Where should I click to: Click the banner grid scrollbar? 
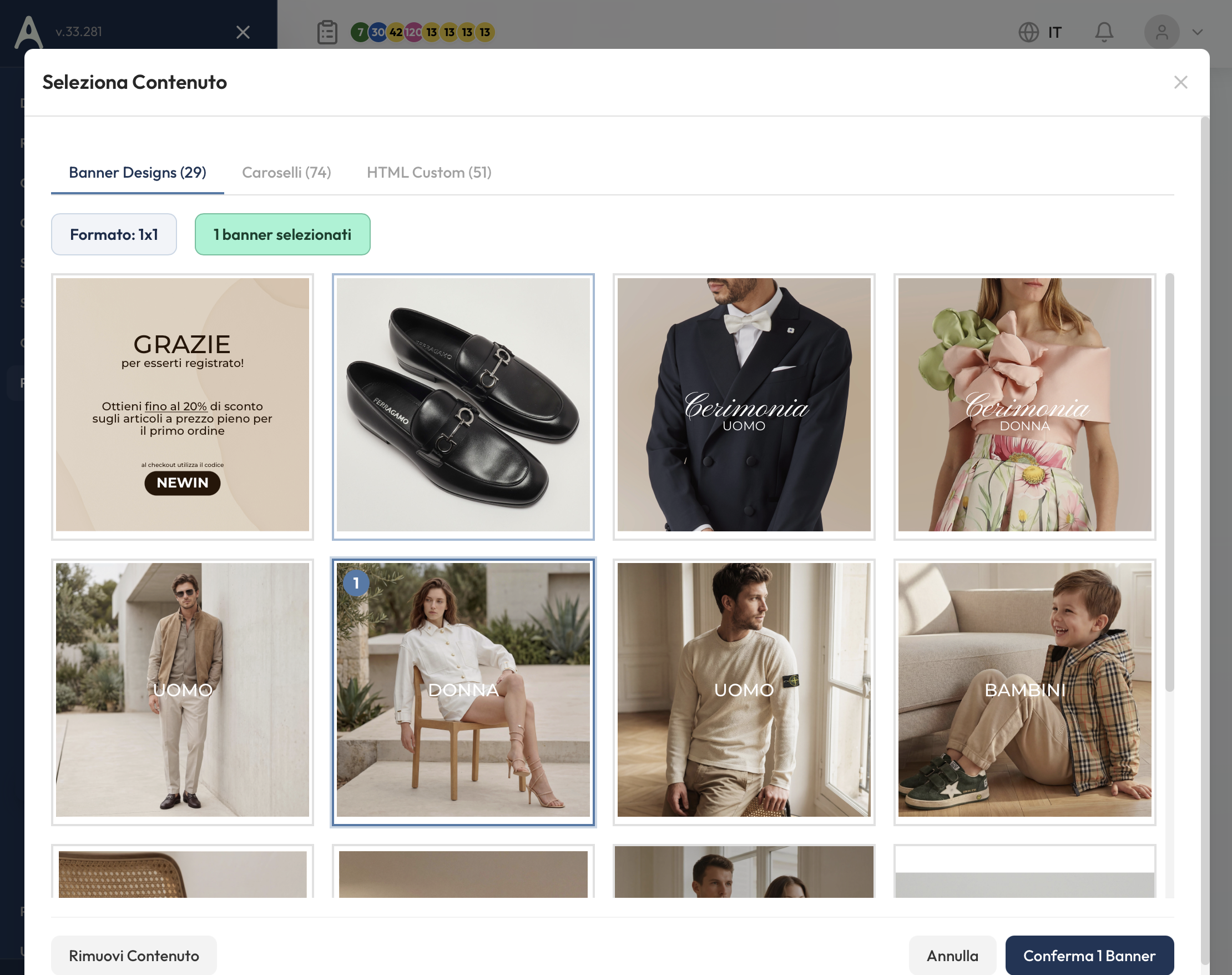point(1170,483)
